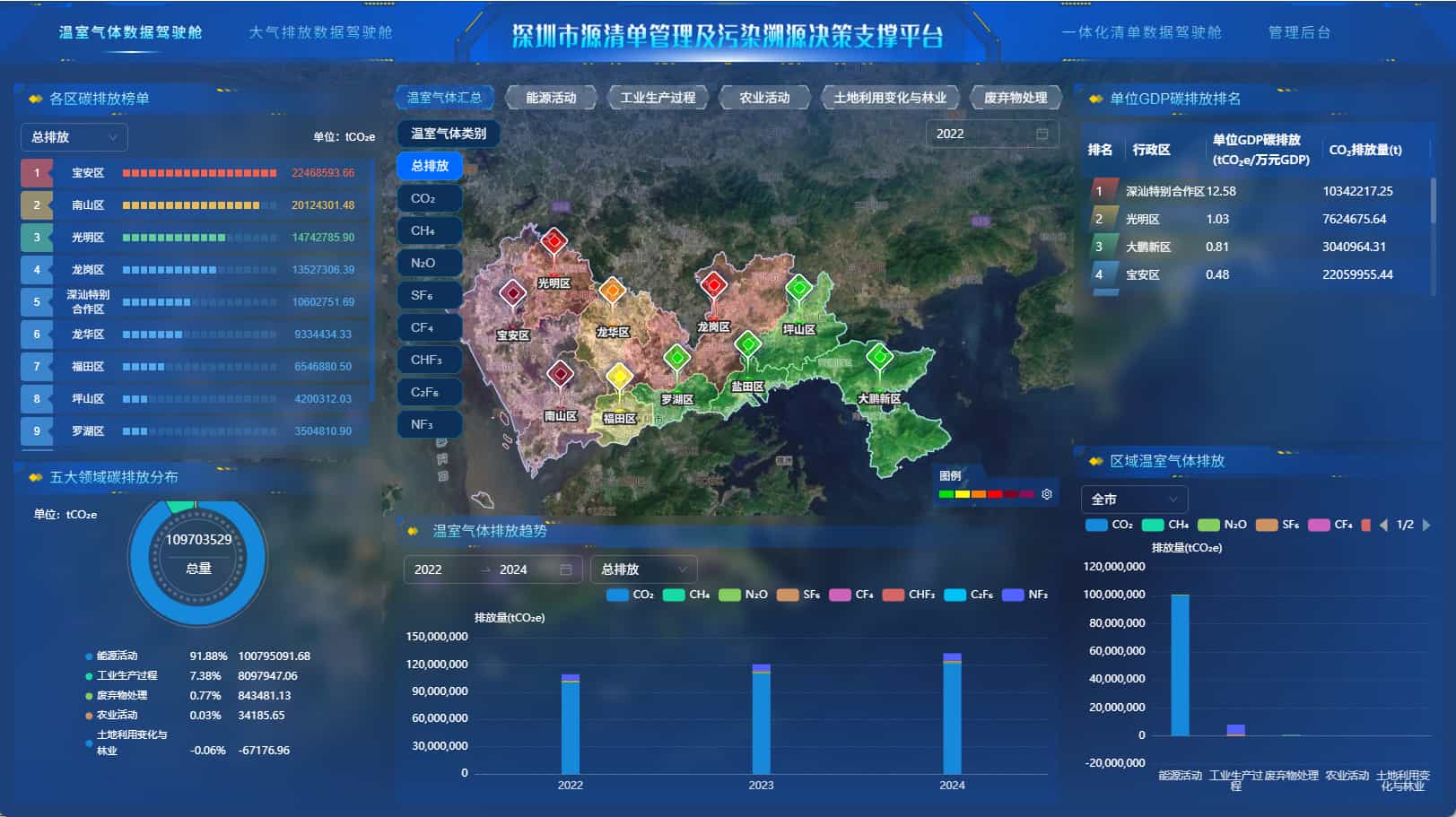1456x817 pixels.
Task: Click next page arrow in 区域温室气体排放 legend
Action: click(x=1427, y=525)
